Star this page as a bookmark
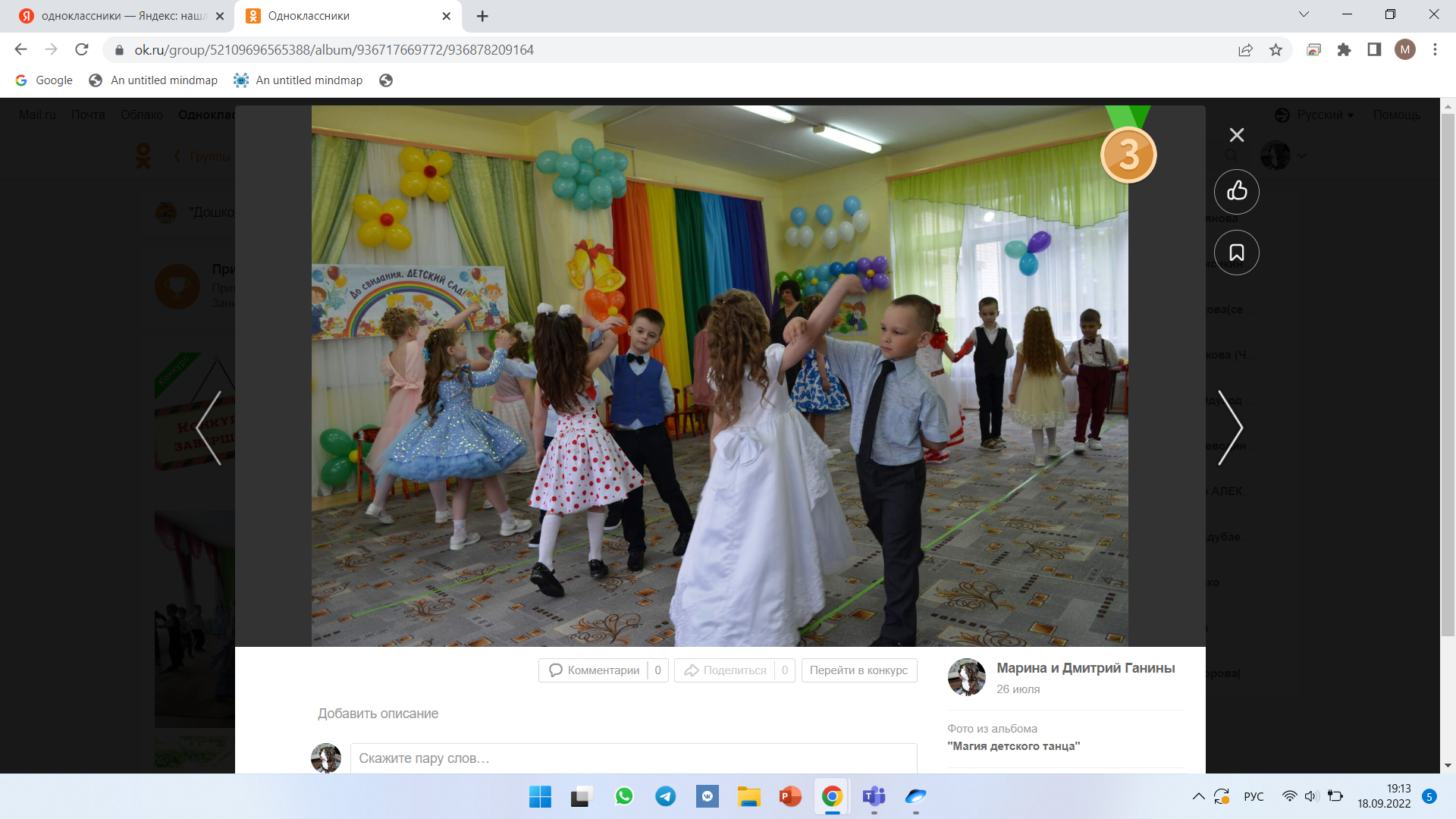The width and height of the screenshot is (1456, 819). 1276,50
